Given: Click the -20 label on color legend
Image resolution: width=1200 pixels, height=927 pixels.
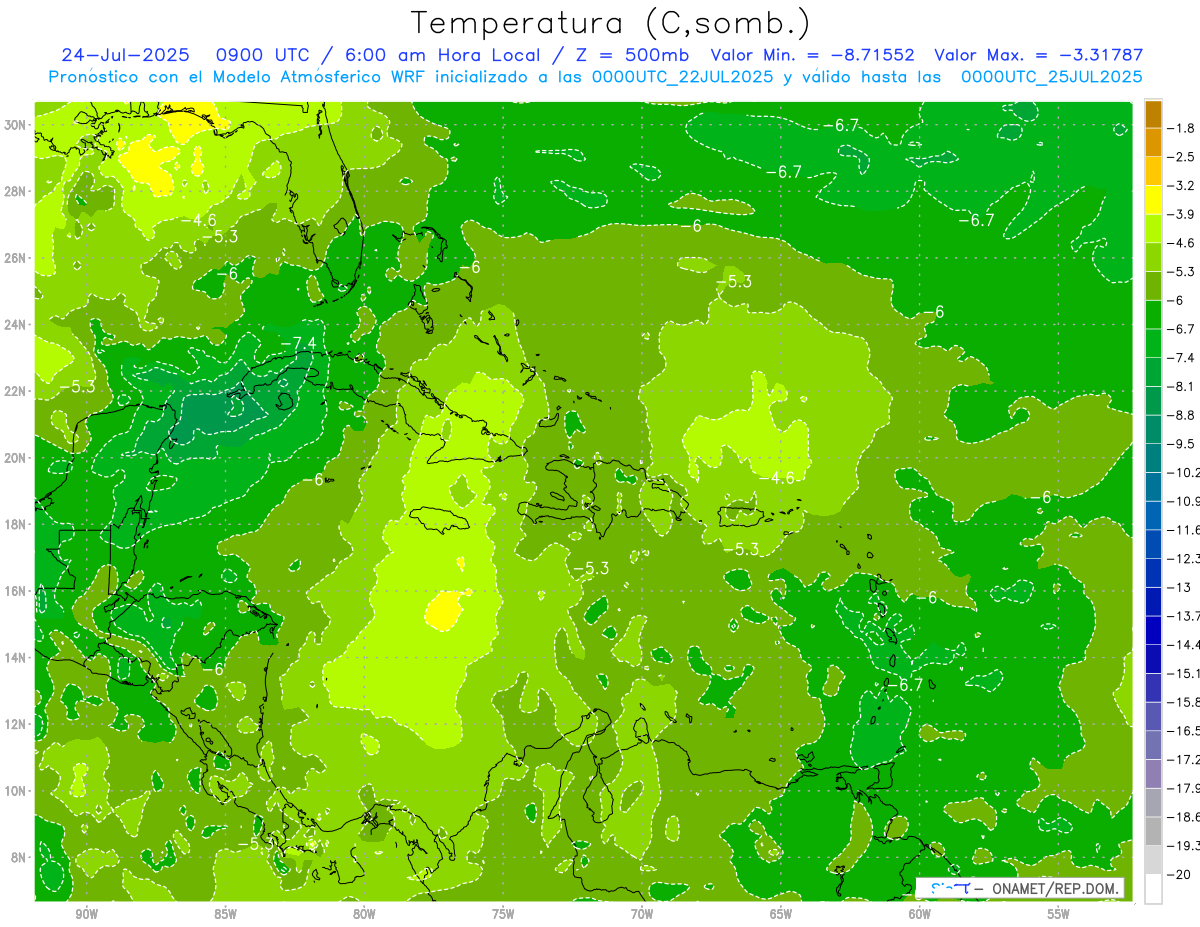Looking at the screenshot, I should 1179,873.
